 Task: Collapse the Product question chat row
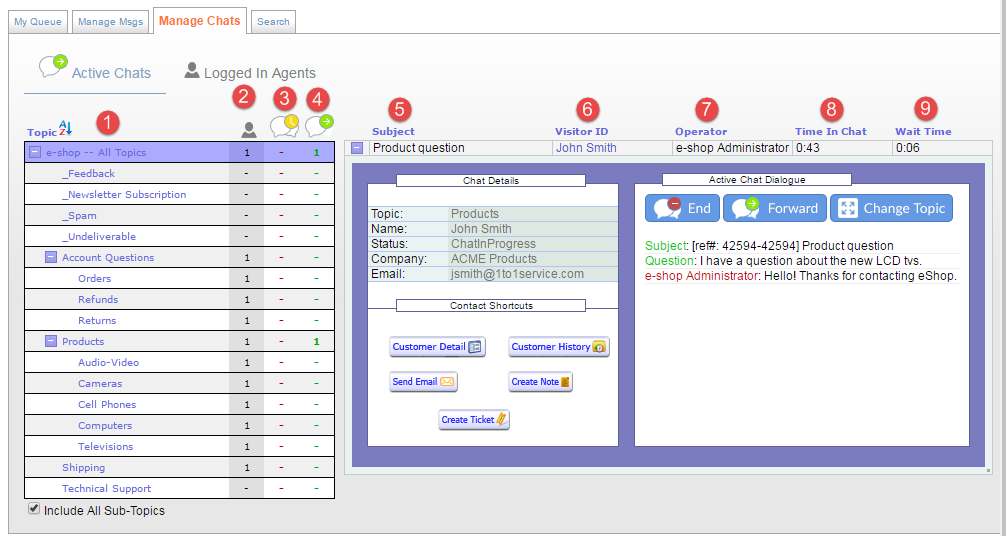[357, 148]
